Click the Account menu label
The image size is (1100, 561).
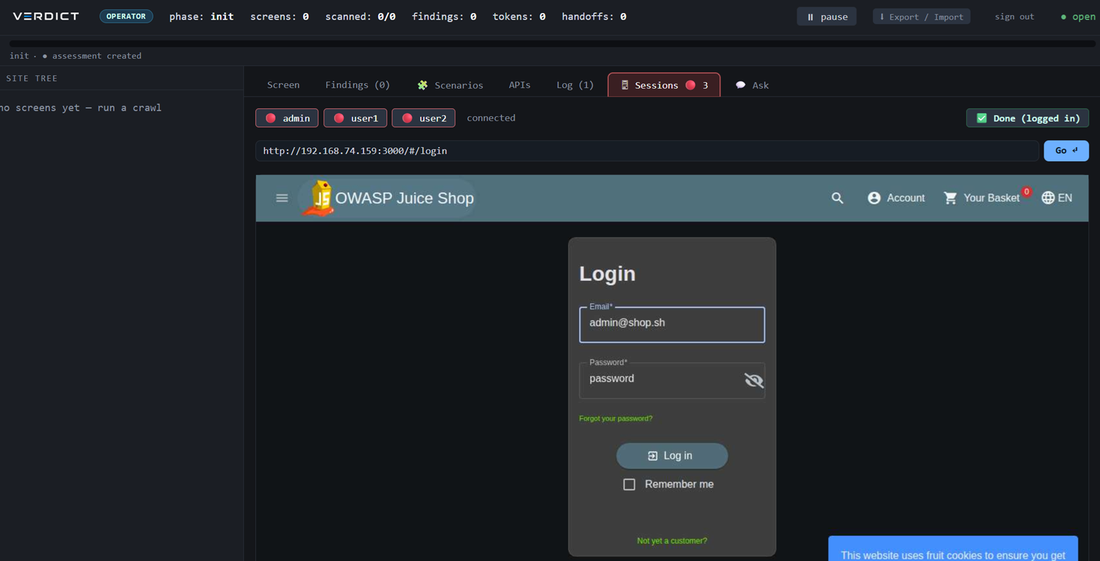(906, 198)
